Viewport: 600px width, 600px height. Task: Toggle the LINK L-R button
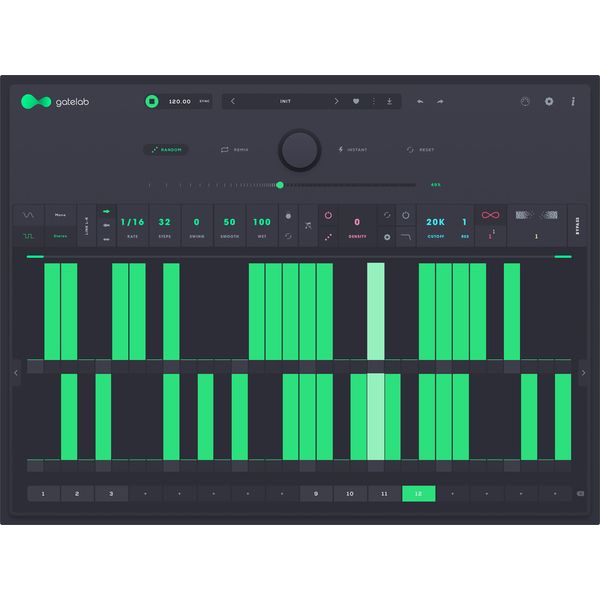point(86,226)
